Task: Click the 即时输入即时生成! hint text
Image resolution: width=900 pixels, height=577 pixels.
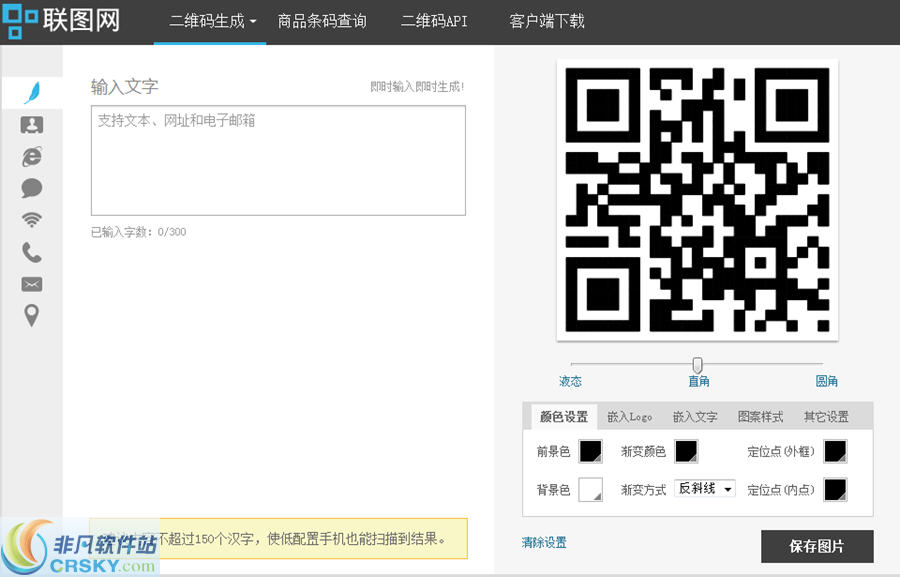Action: coord(417,87)
